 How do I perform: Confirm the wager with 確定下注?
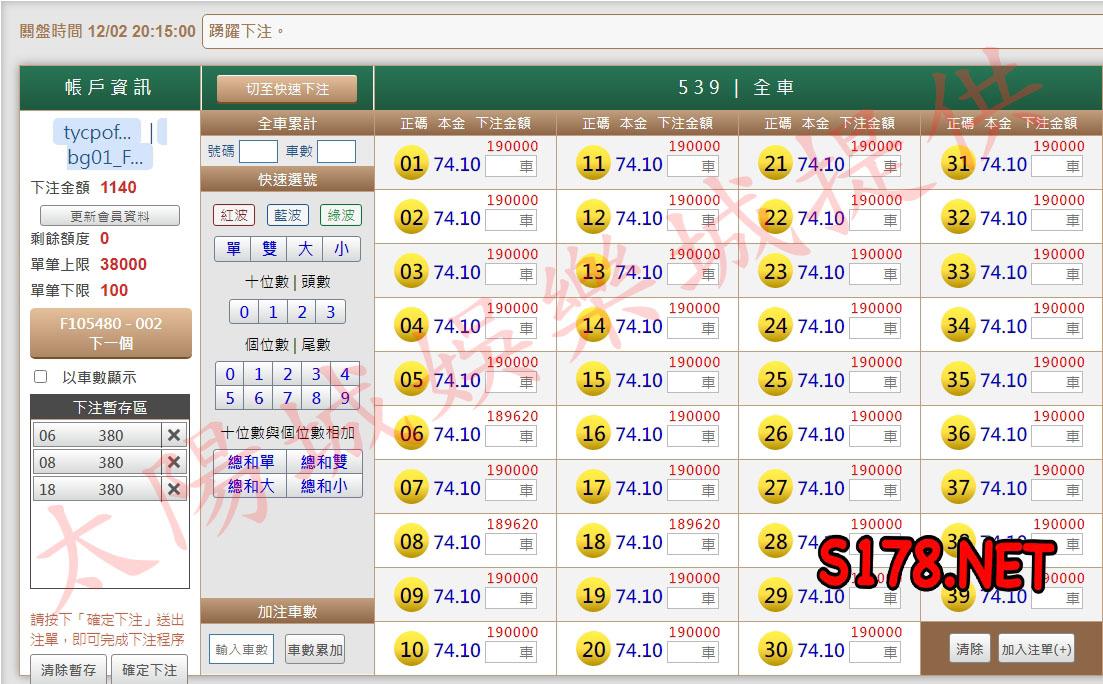(x=149, y=669)
